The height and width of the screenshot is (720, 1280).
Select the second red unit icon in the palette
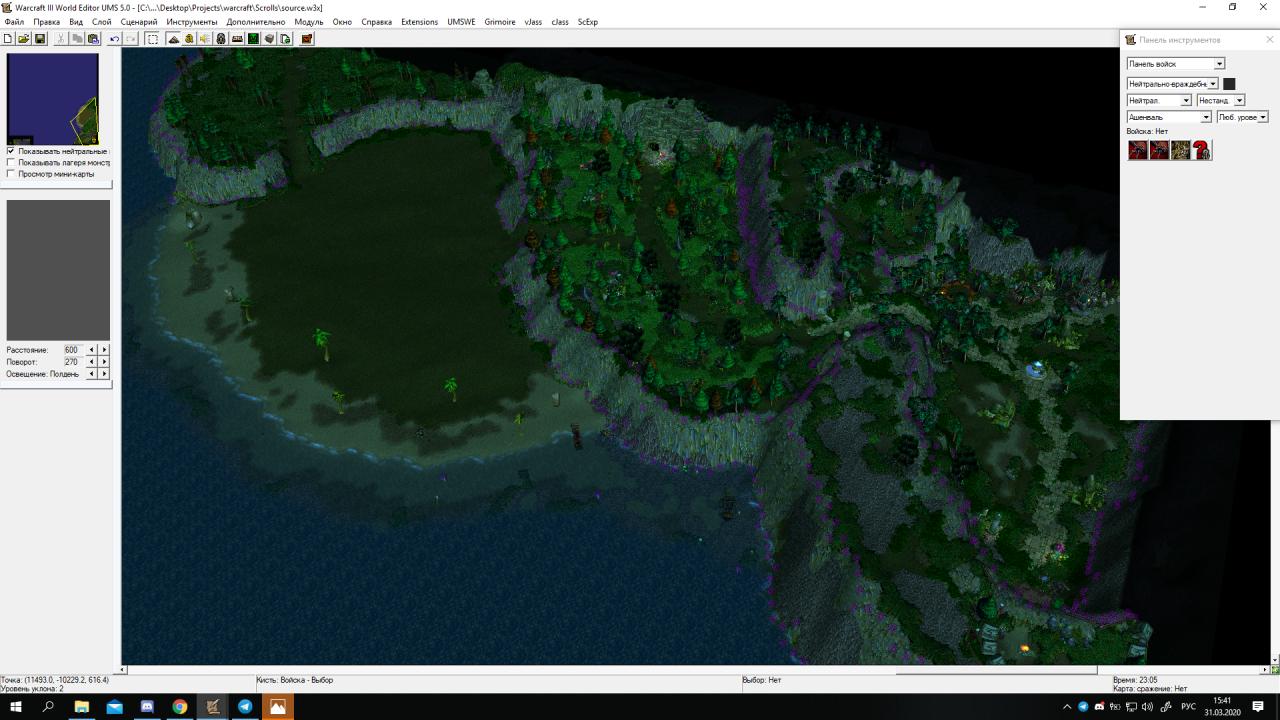click(x=1159, y=150)
